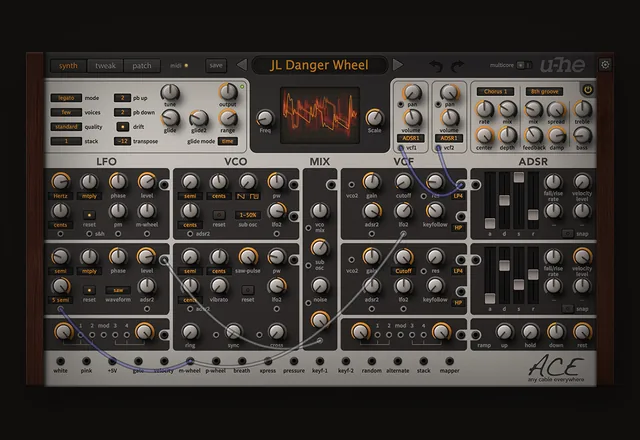The width and height of the screenshot is (640, 440).
Task: Toggle LFO reset button above the s&h socket
Action: [x=89, y=215]
